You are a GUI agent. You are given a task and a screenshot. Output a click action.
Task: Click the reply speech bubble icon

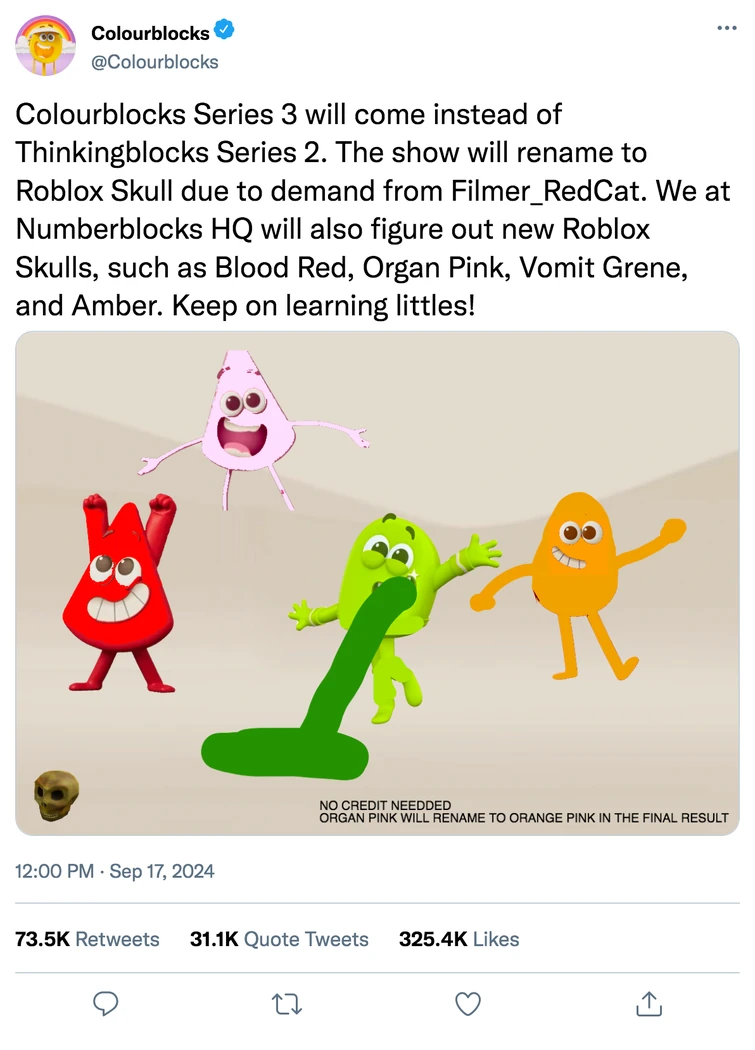[106, 1003]
